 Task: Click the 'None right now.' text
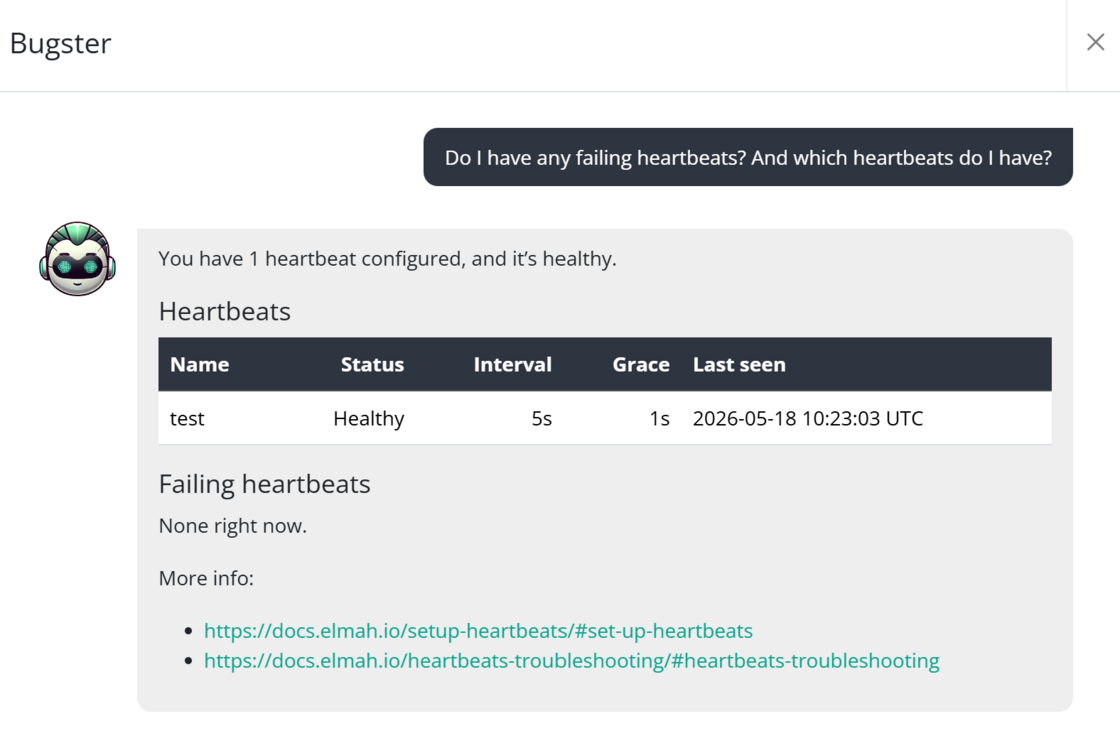pyautogui.click(x=232, y=526)
